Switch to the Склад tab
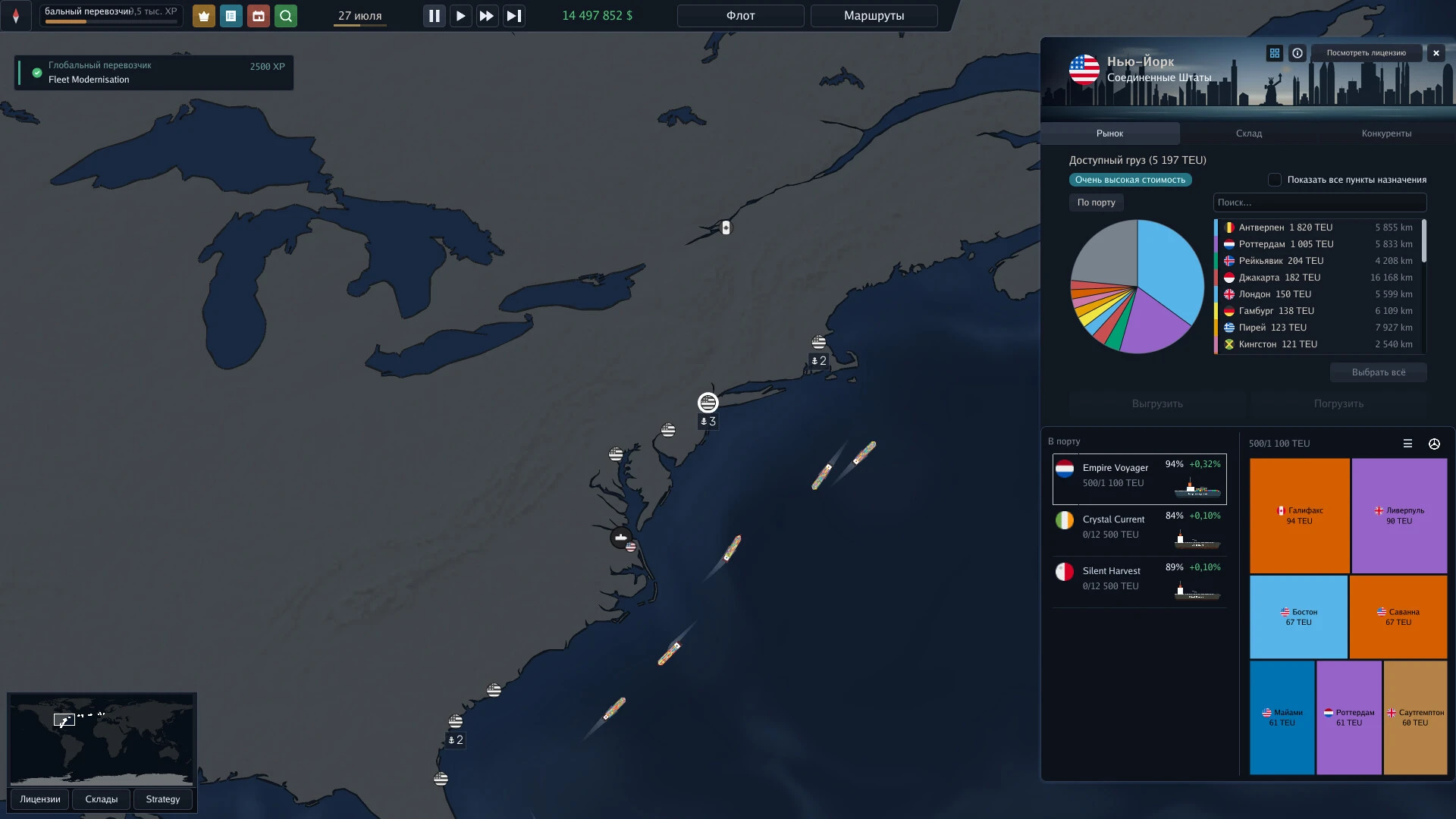Screen dimensions: 1456x819 click(1248, 133)
